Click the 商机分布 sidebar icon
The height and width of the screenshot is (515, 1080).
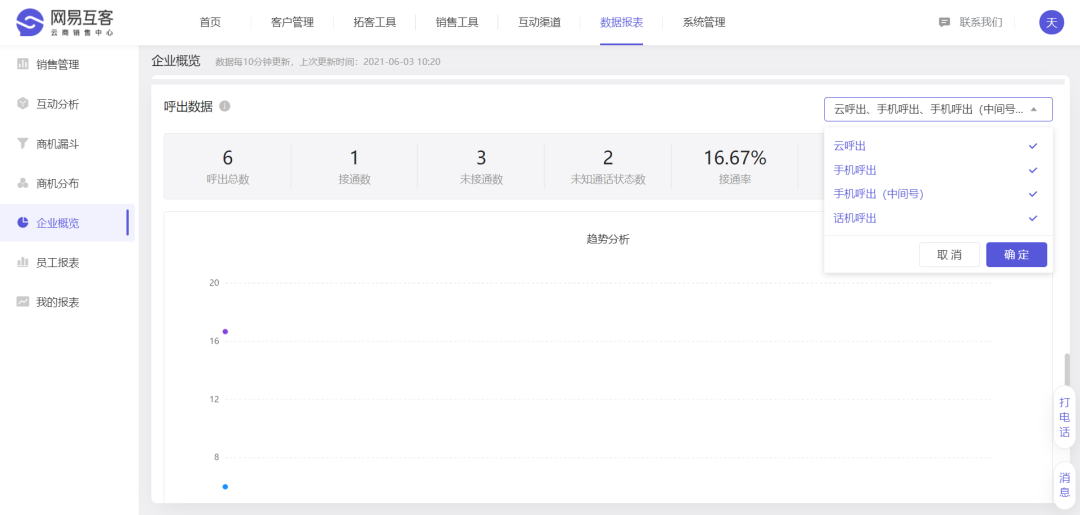click(x=23, y=184)
